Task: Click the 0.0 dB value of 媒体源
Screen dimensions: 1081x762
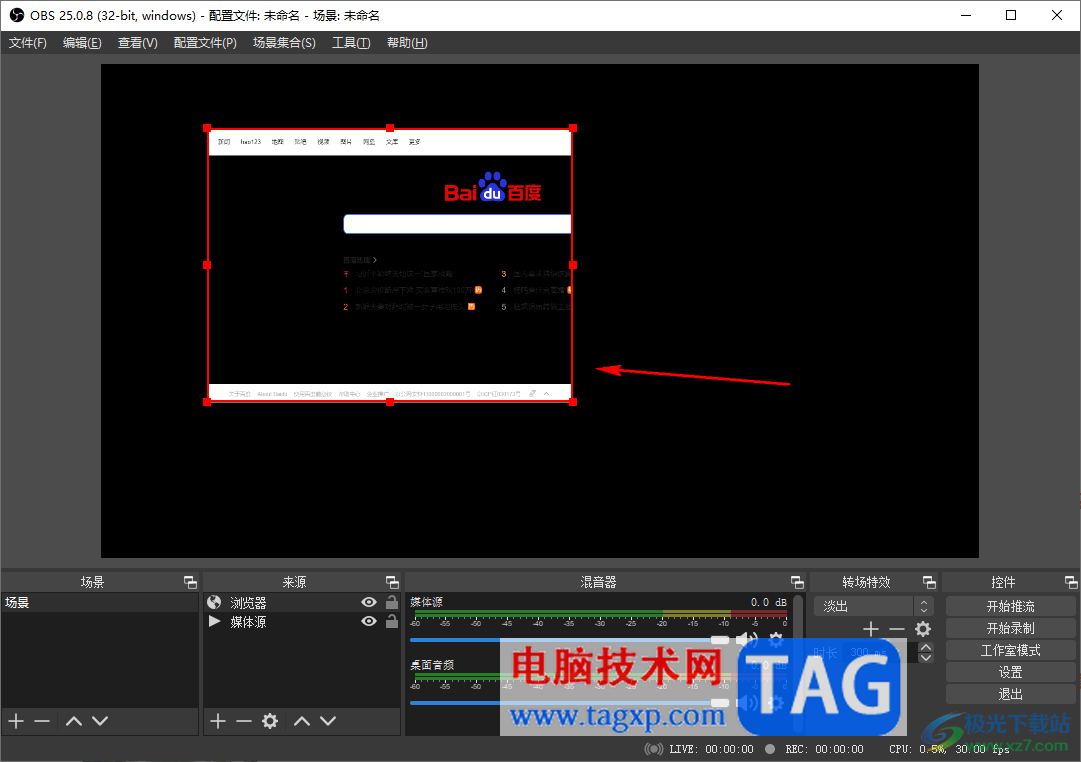Action: coord(769,602)
